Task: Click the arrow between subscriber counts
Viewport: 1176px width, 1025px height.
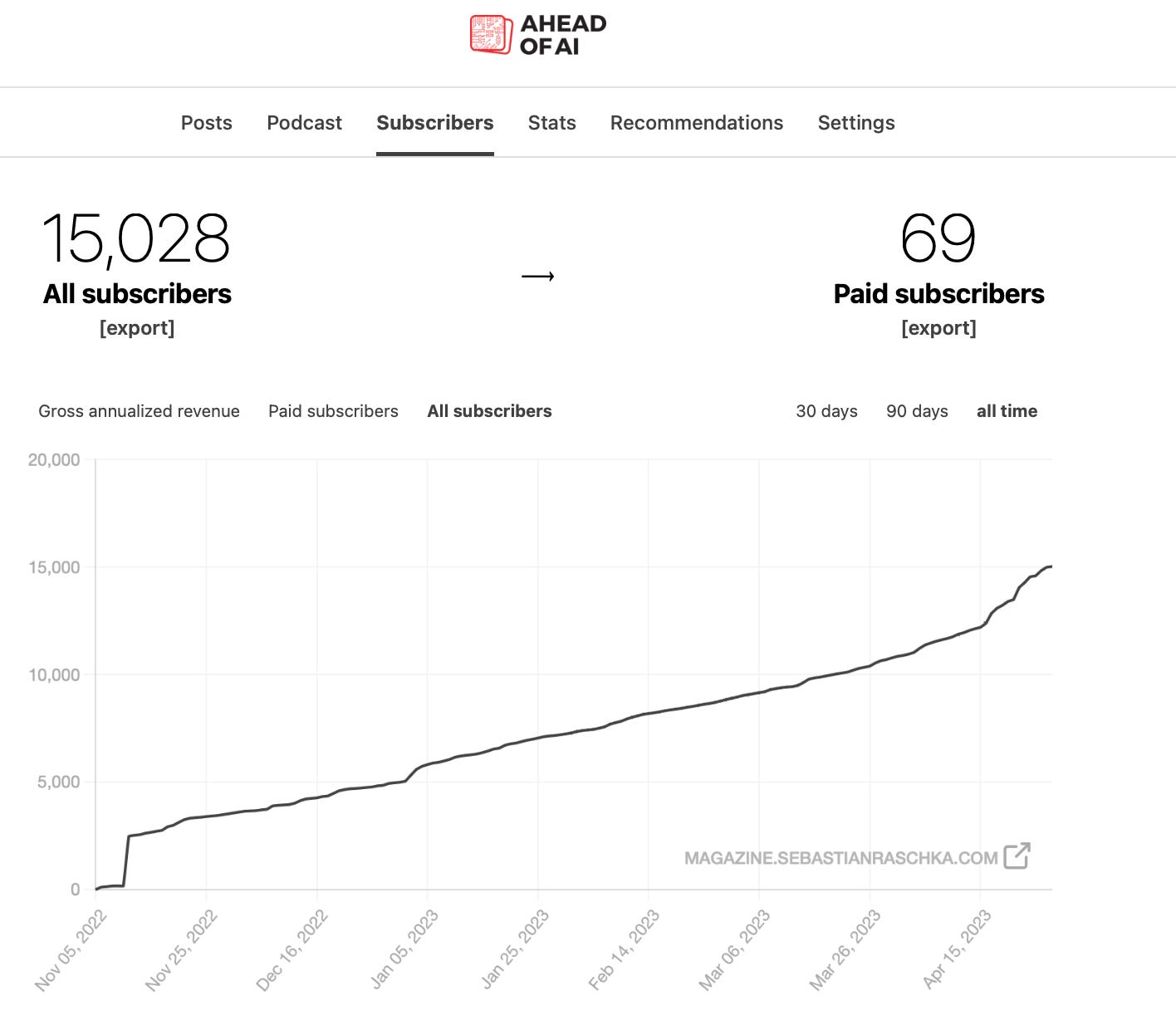Action: [x=537, y=277]
